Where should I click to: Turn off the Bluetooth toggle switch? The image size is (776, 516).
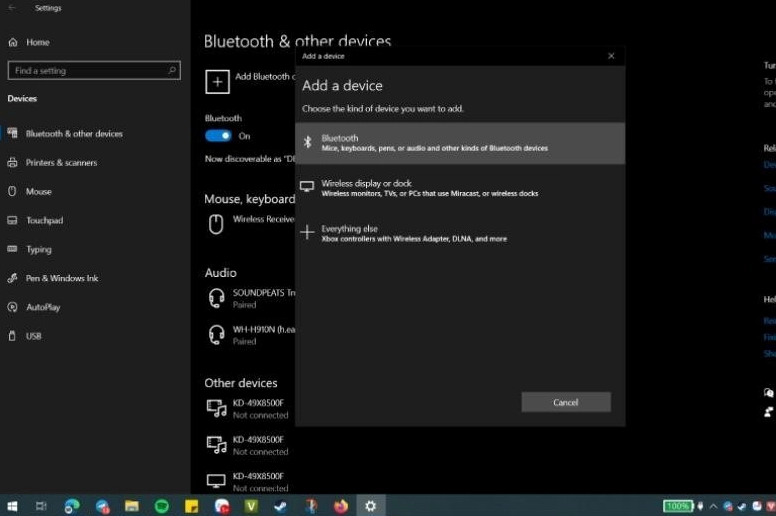coord(218,136)
